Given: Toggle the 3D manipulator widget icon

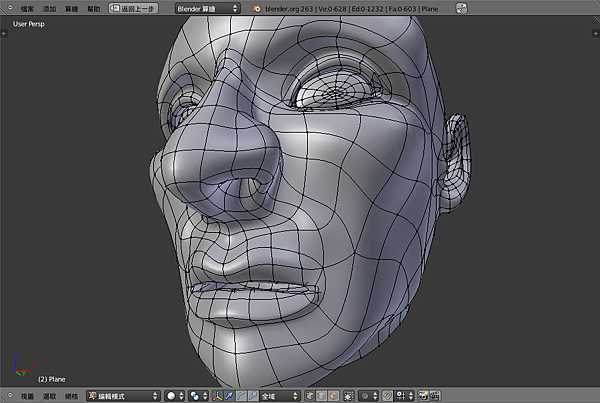Looking at the screenshot, I should [217, 396].
